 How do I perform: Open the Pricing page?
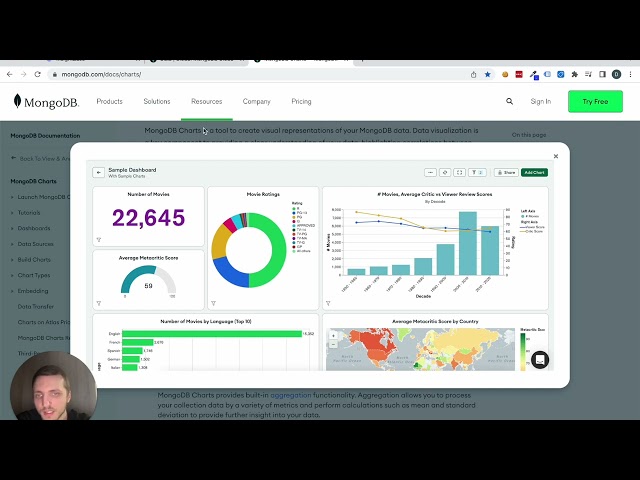click(x=301, y=101)
